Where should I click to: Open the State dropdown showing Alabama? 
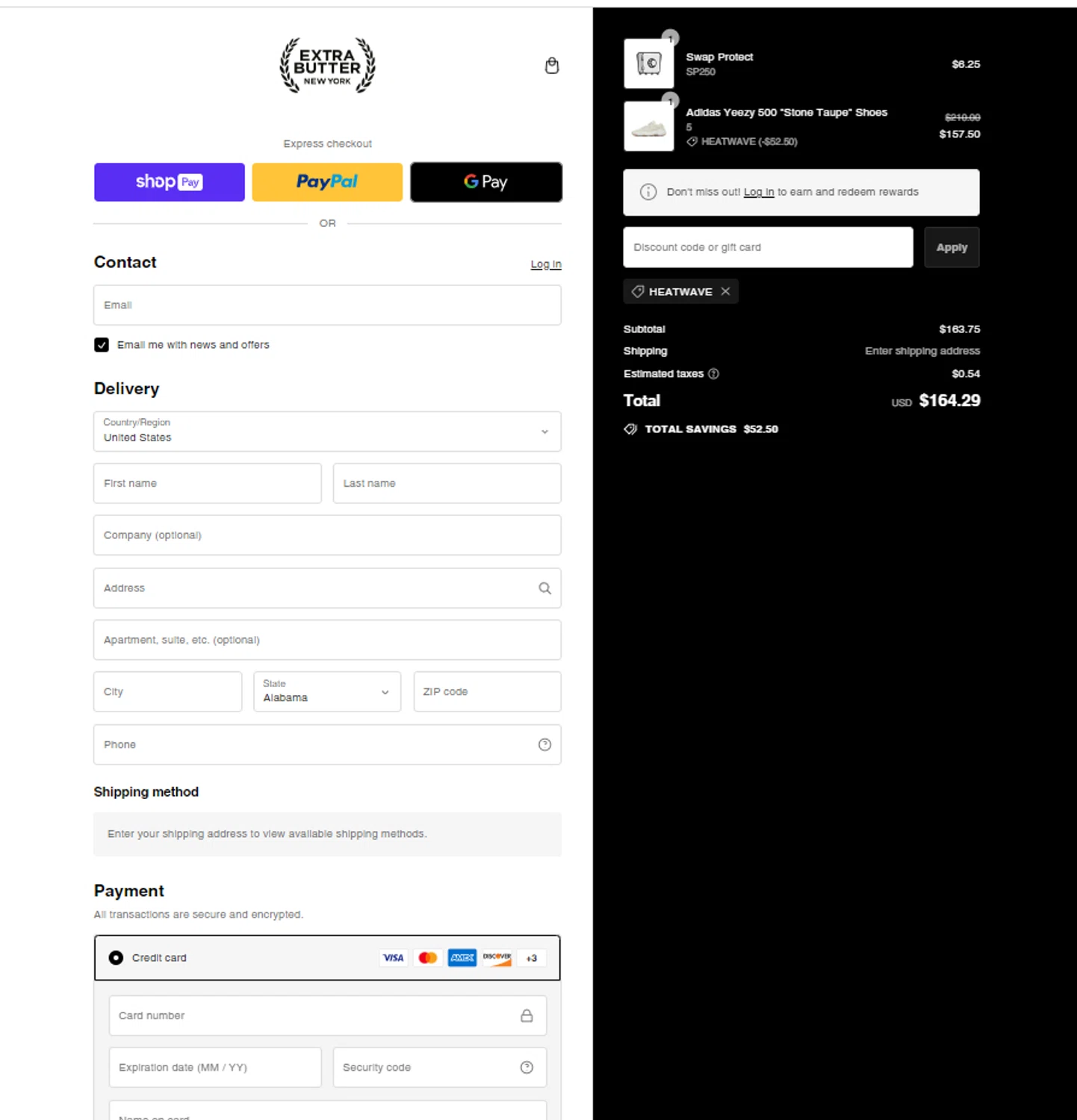click(327, 691)
